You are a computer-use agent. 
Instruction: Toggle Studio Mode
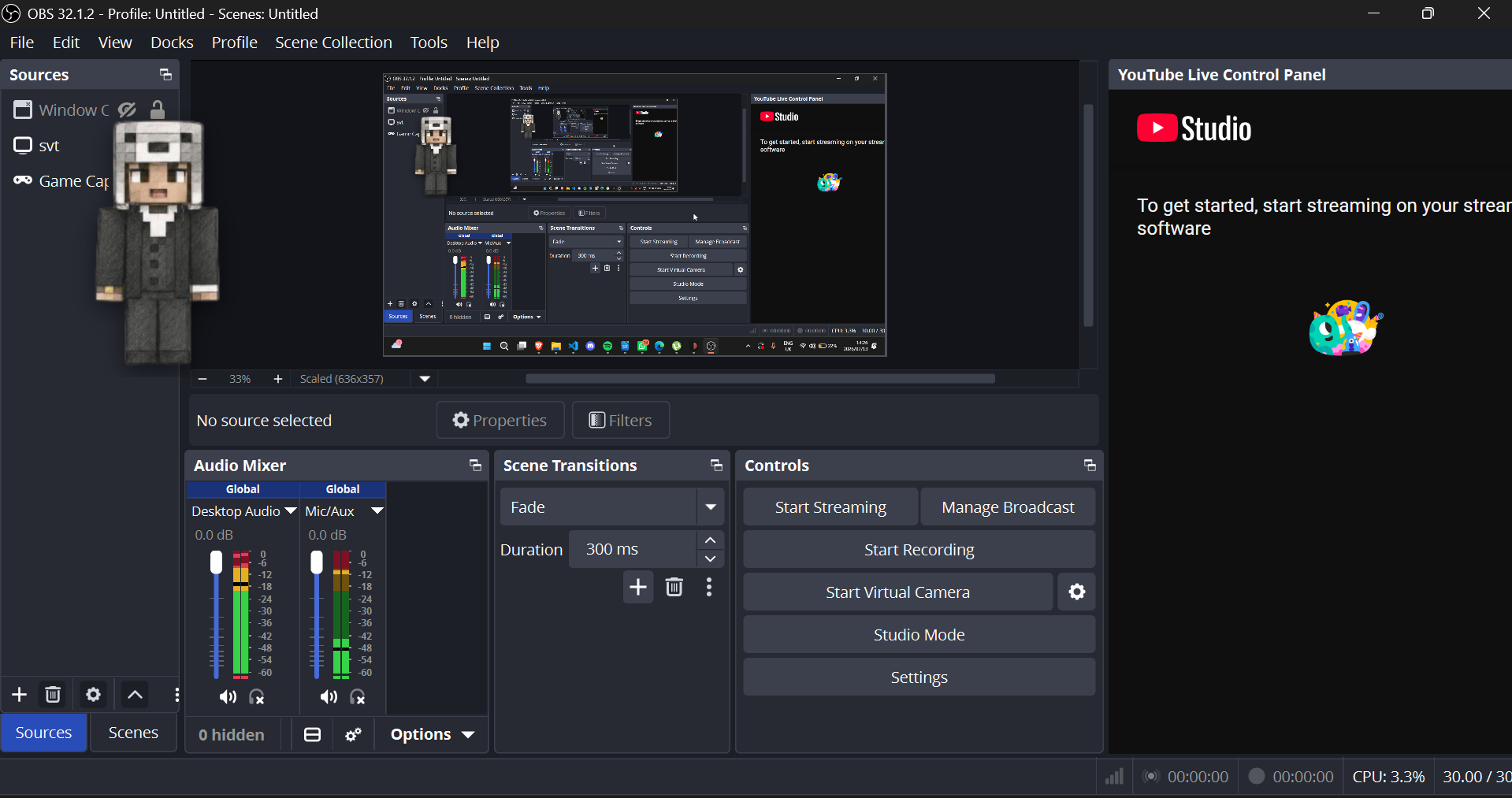[919, 635]
